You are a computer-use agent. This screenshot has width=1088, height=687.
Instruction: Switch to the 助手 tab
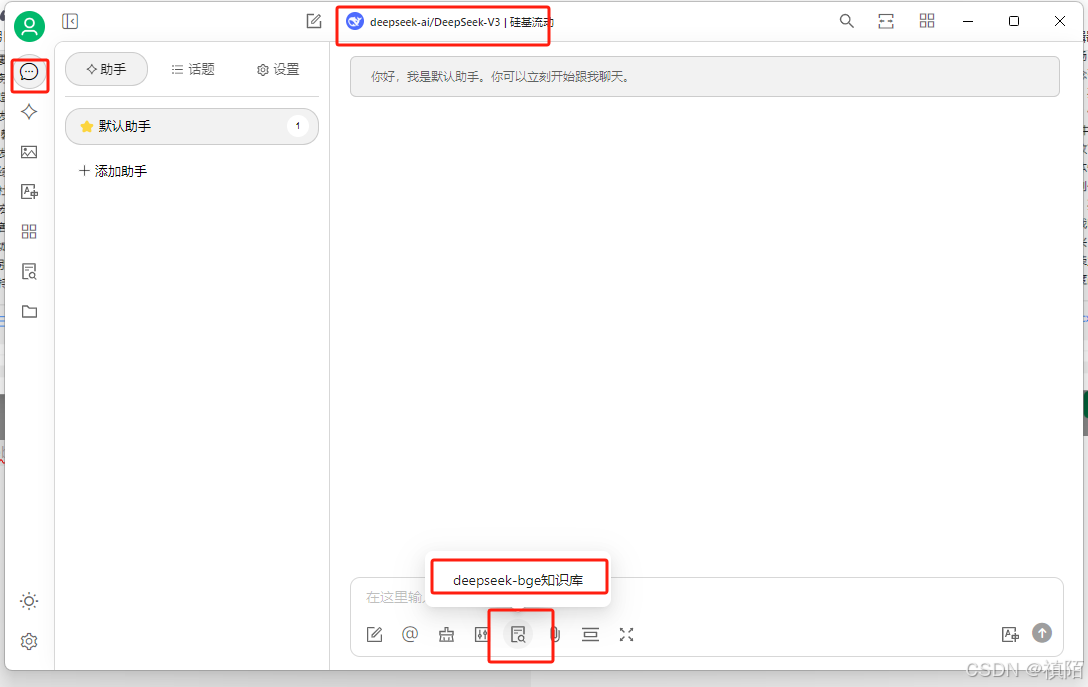coord(106,69)
